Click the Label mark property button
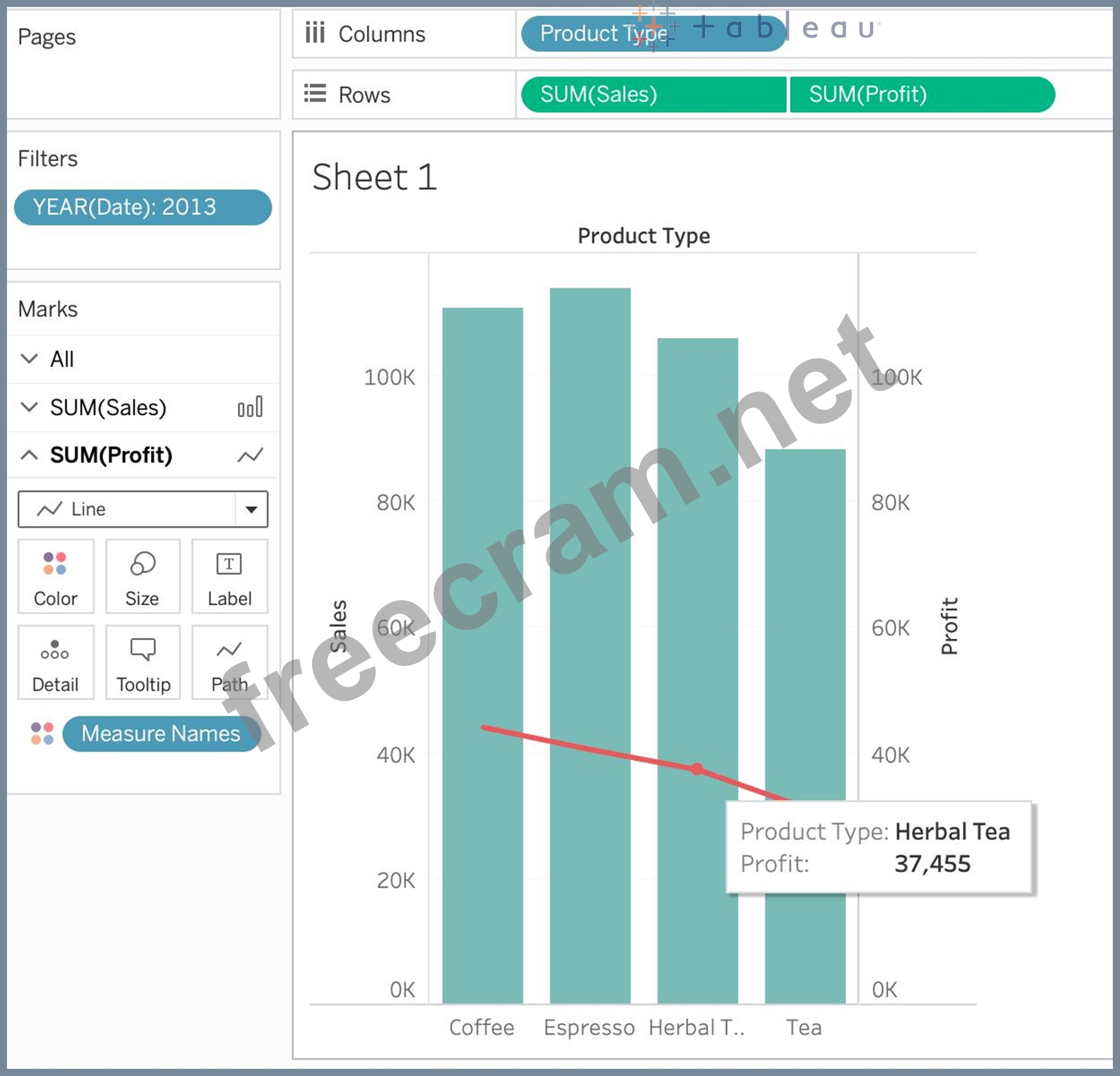 click(229, 576)
